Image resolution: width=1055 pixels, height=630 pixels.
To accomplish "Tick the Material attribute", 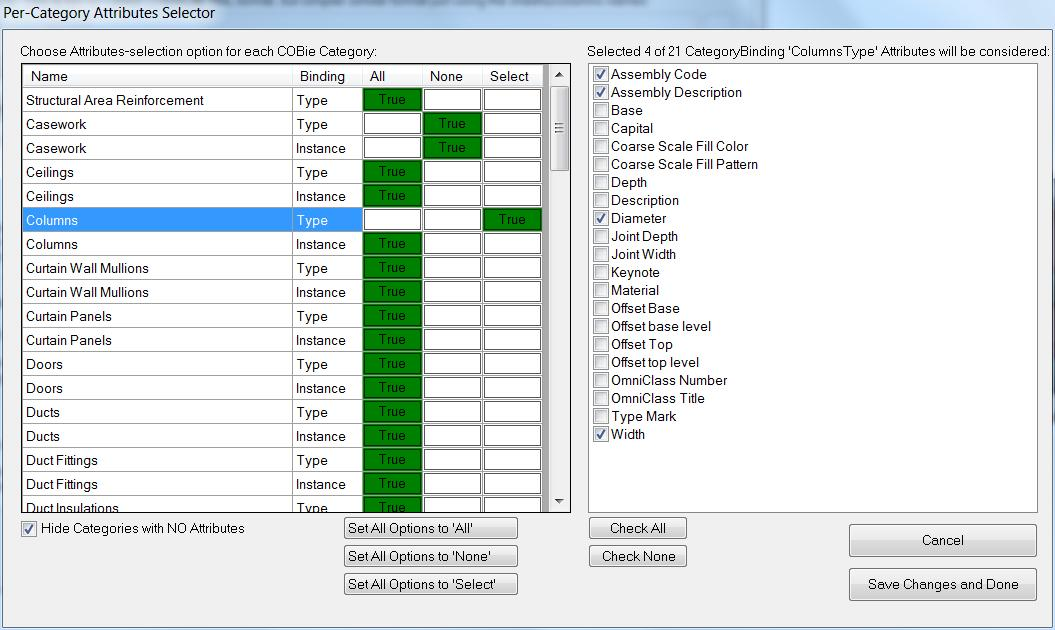I will coord(601,290).
